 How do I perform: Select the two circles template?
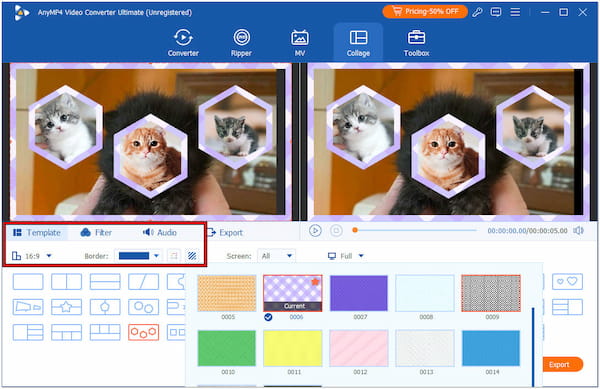(x=143, y=307)
